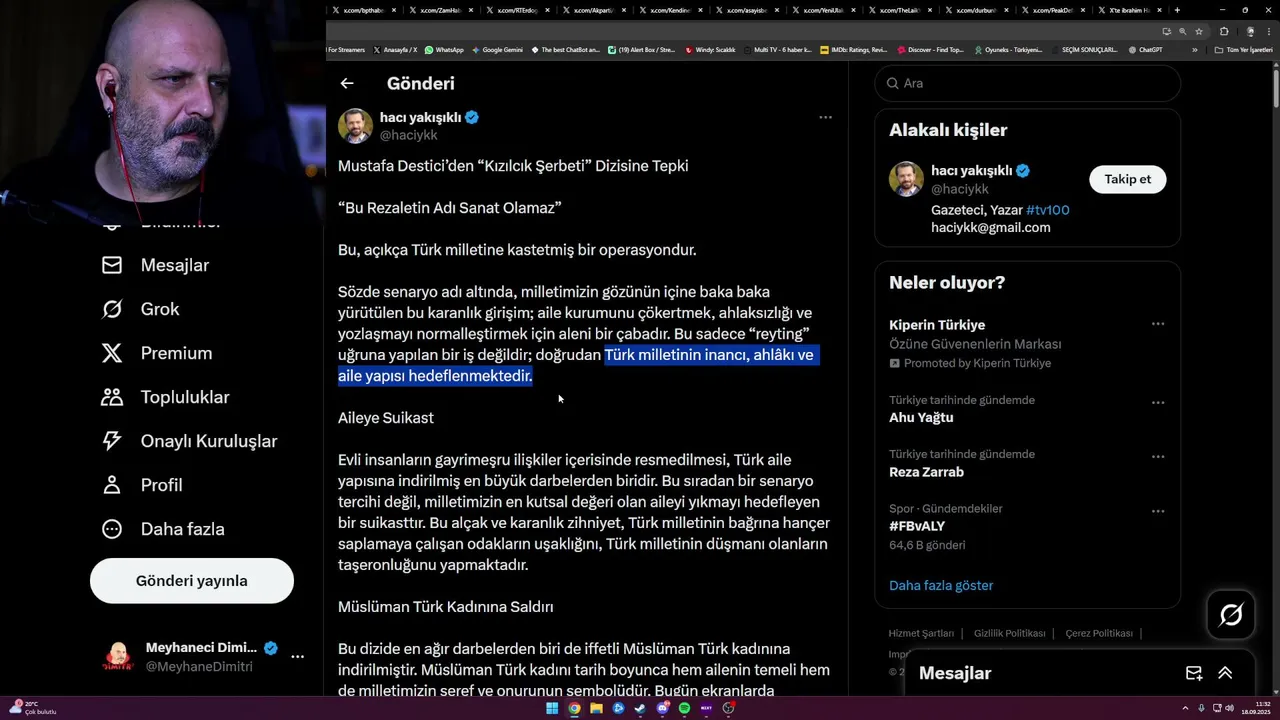Open the #FBvALY trending topic

click(917, 526)
